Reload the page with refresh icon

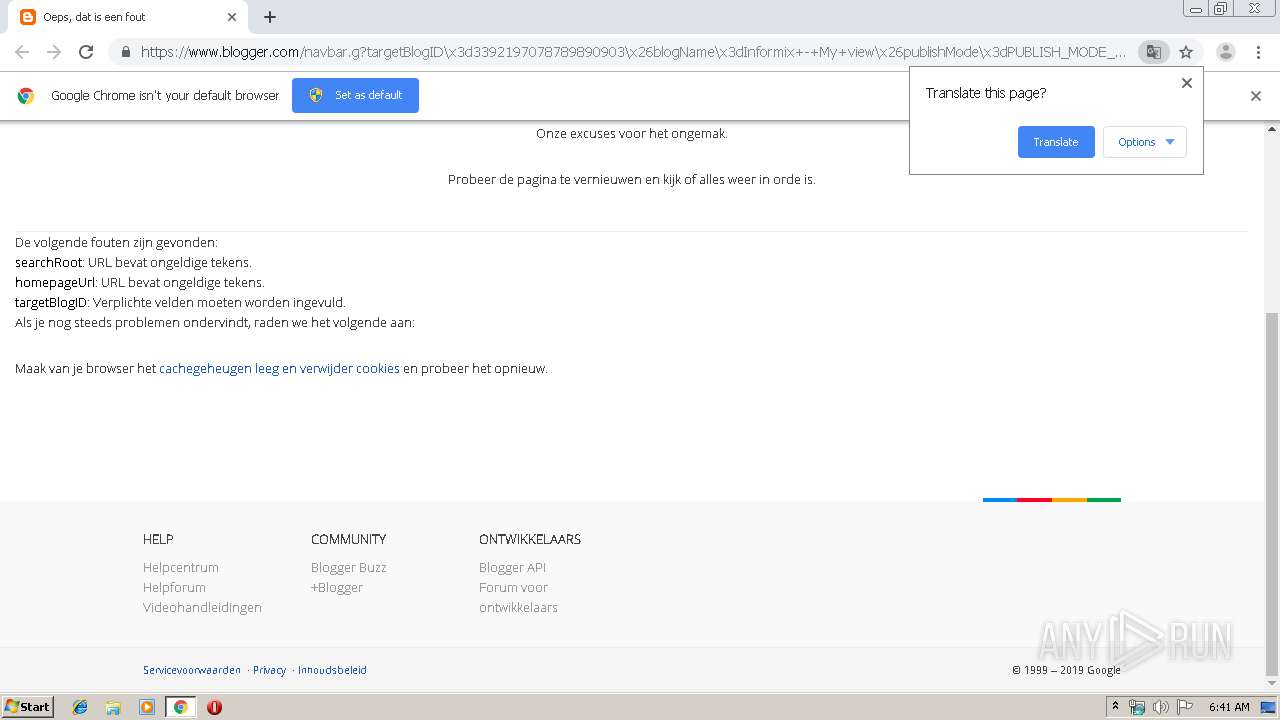pos(86,52)
